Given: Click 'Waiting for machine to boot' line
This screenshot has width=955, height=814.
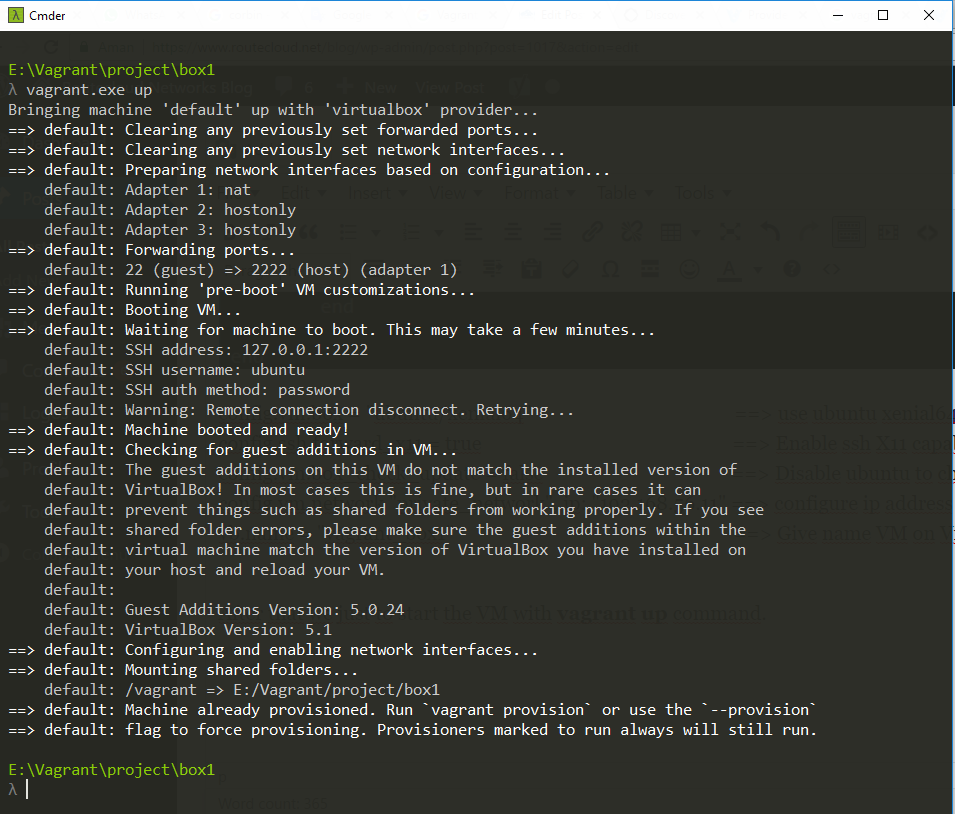Looking at the screenshot, I should [x=331, y=330].
